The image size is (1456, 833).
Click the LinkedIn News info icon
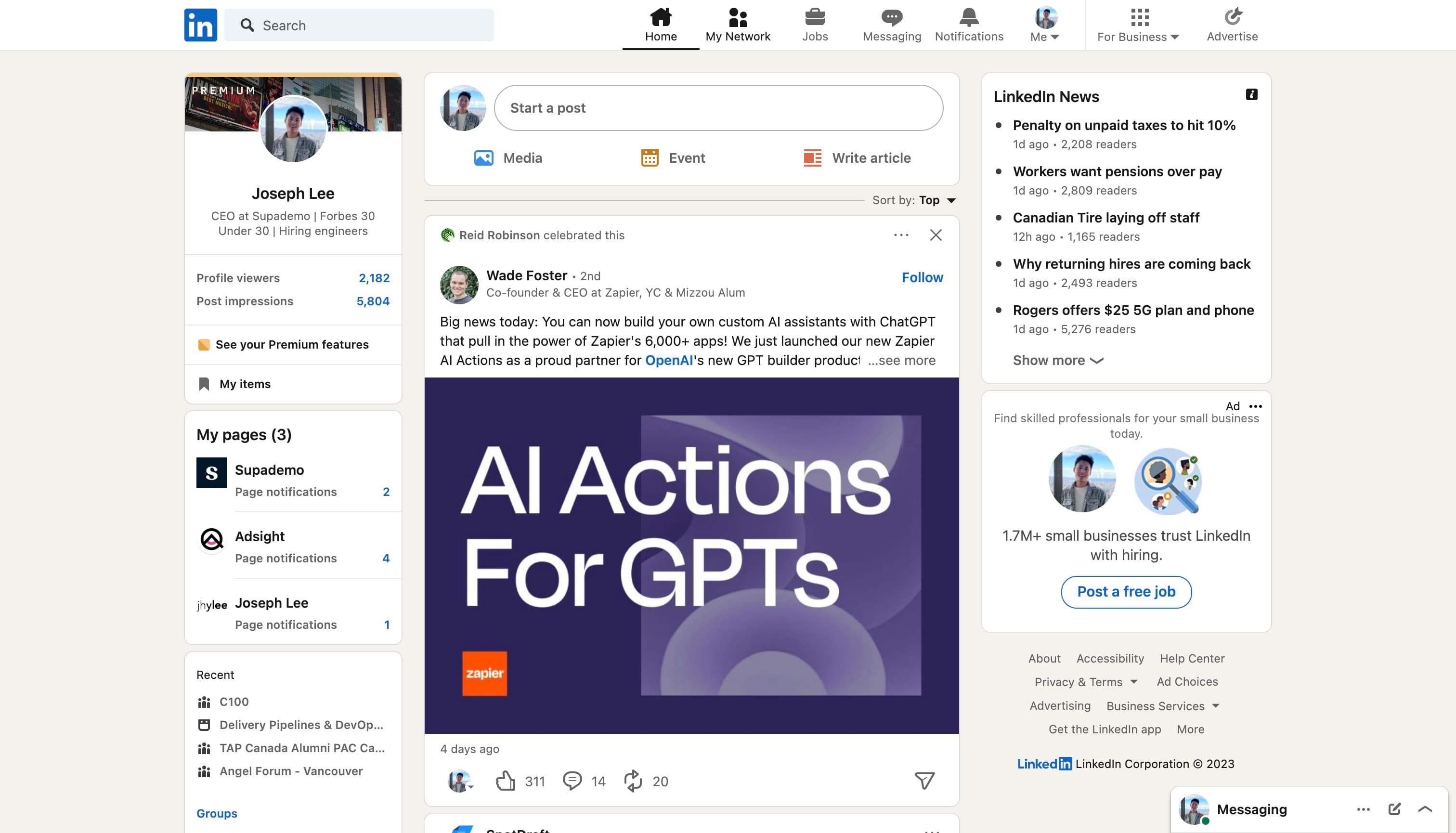tap(1251, 94)
